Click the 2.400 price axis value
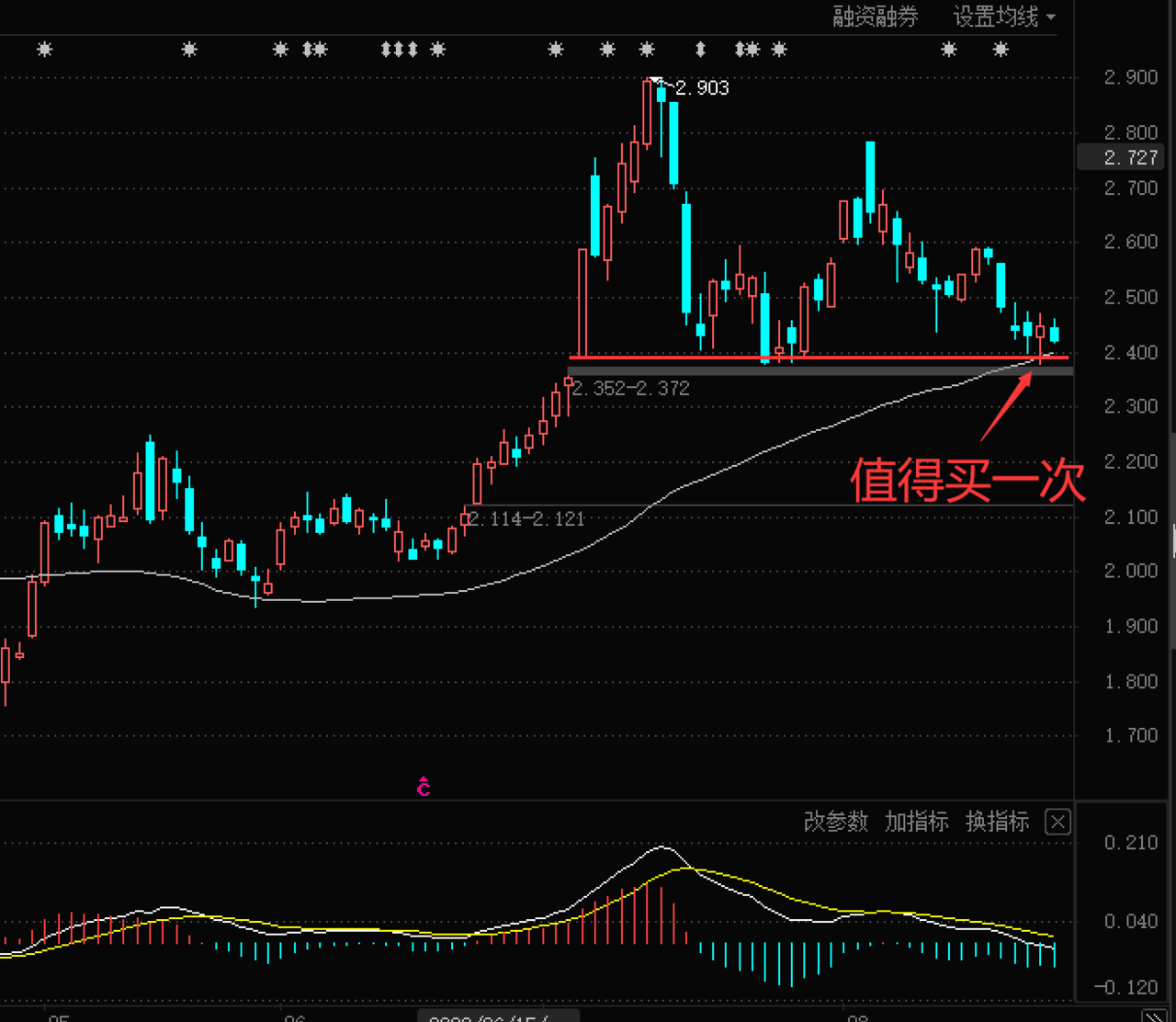 [1131, 353]
